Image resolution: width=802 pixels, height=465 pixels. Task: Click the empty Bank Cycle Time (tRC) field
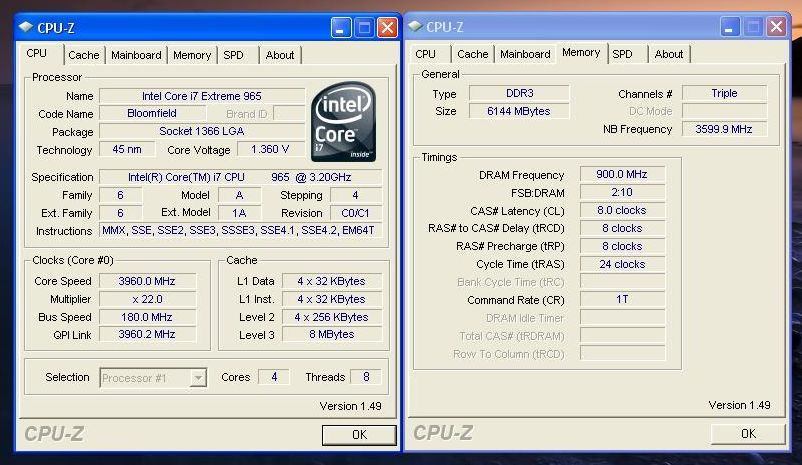coord(622,281)
